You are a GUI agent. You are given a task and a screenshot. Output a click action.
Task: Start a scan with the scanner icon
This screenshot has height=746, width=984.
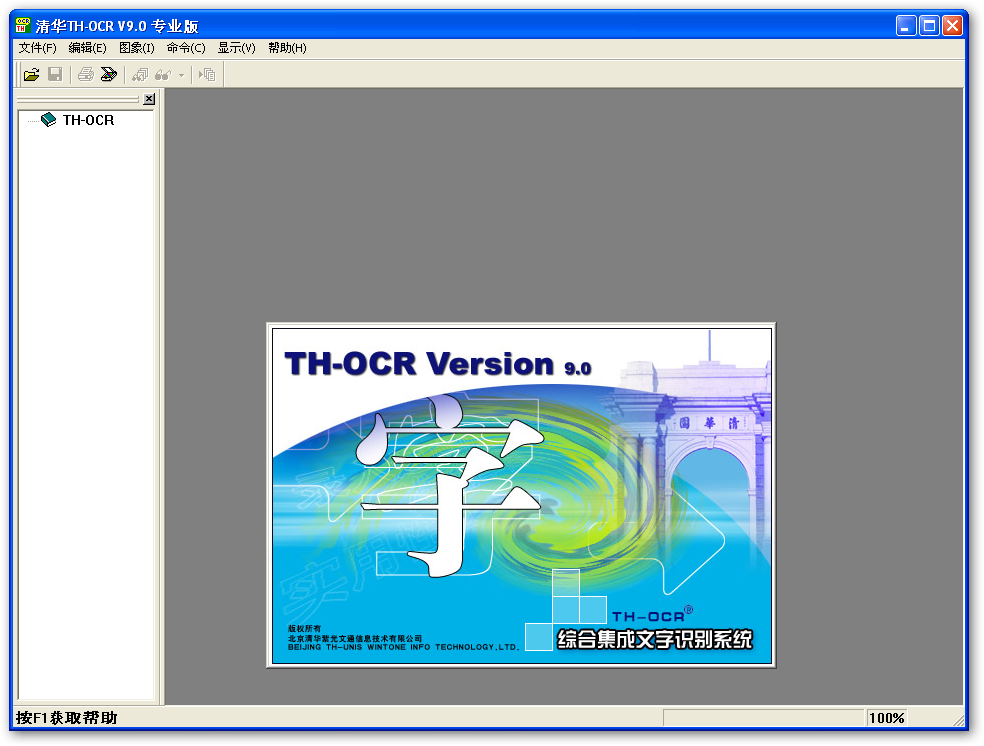(109, 75)
